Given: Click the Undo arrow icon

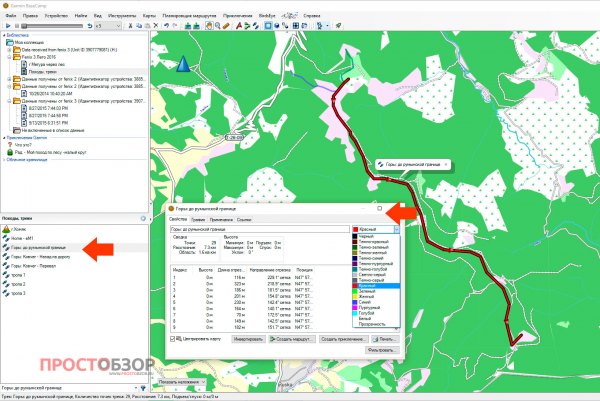Looking at the screenshot, I should pyautogui.click(x=166, y=26).
